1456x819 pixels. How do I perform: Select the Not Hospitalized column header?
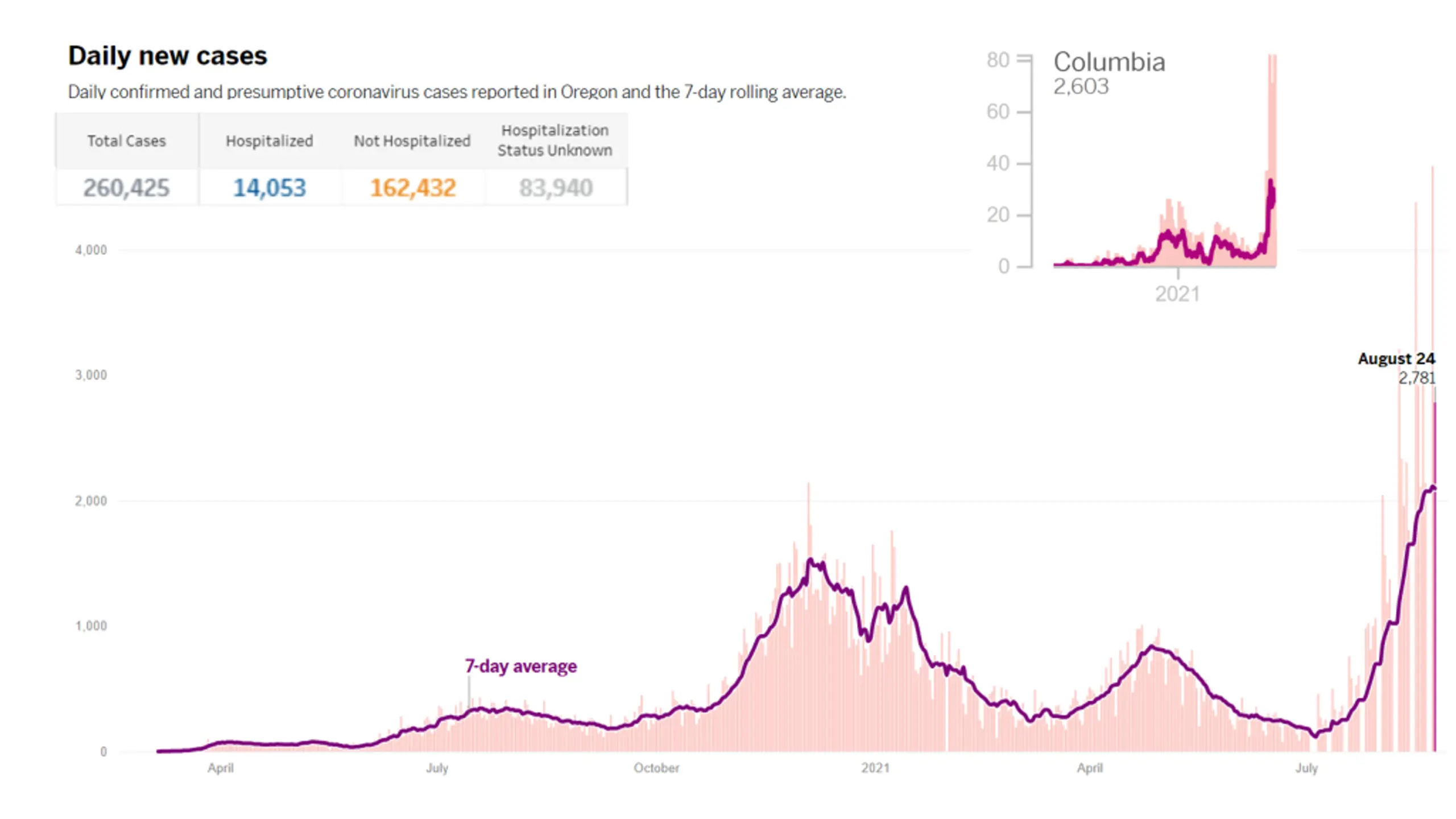412,140
